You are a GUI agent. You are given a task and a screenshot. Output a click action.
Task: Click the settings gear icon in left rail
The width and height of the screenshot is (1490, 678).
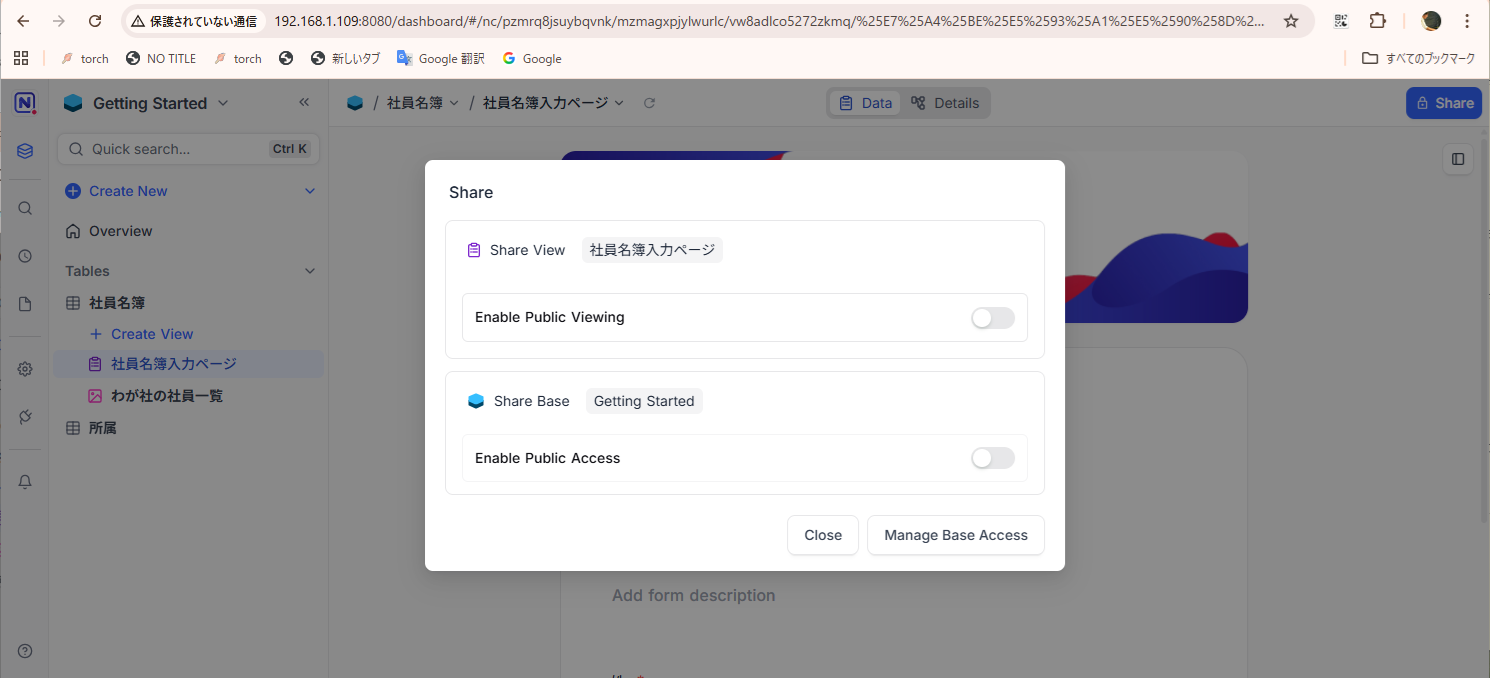pos(25,369)
